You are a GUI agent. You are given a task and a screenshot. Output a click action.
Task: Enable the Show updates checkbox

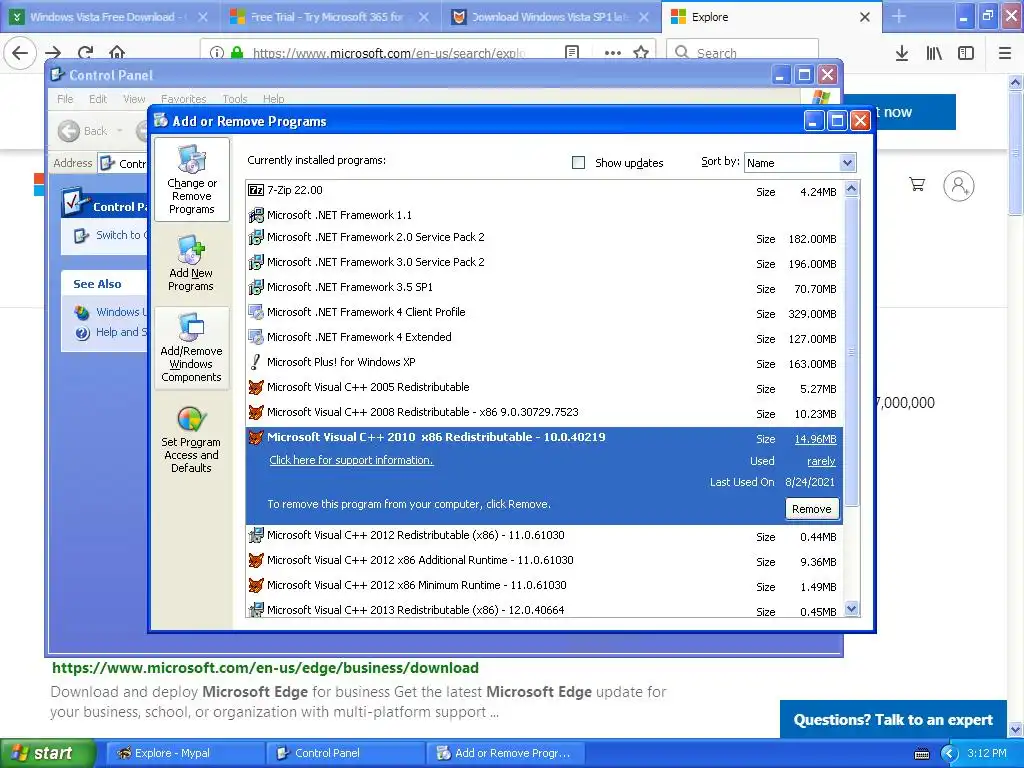(579, 163)
